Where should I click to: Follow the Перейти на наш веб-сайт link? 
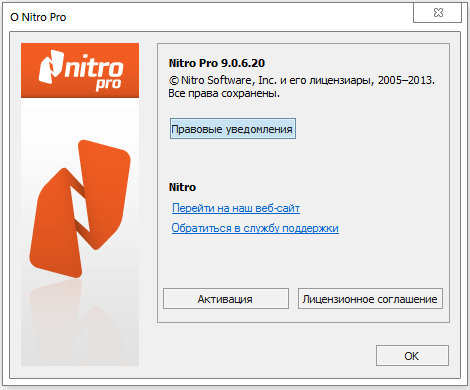[x=236, y=208]
